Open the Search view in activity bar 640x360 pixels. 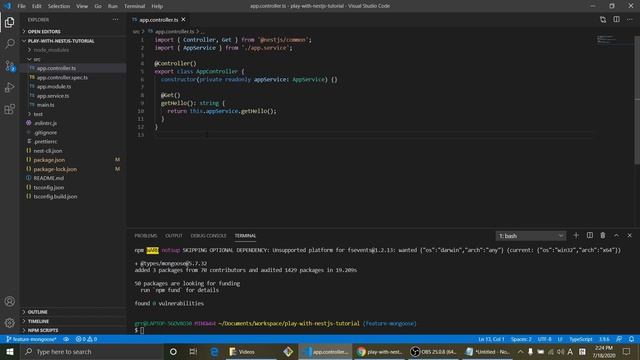click(9, 44)
